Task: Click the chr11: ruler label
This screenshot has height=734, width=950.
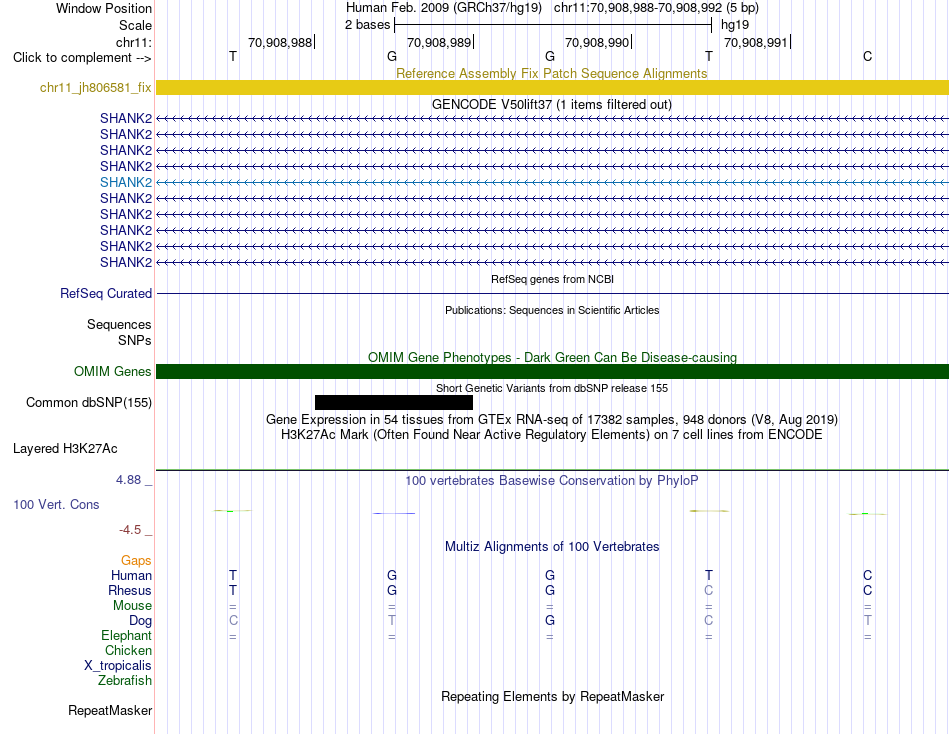Action: (x=133, y=42)
